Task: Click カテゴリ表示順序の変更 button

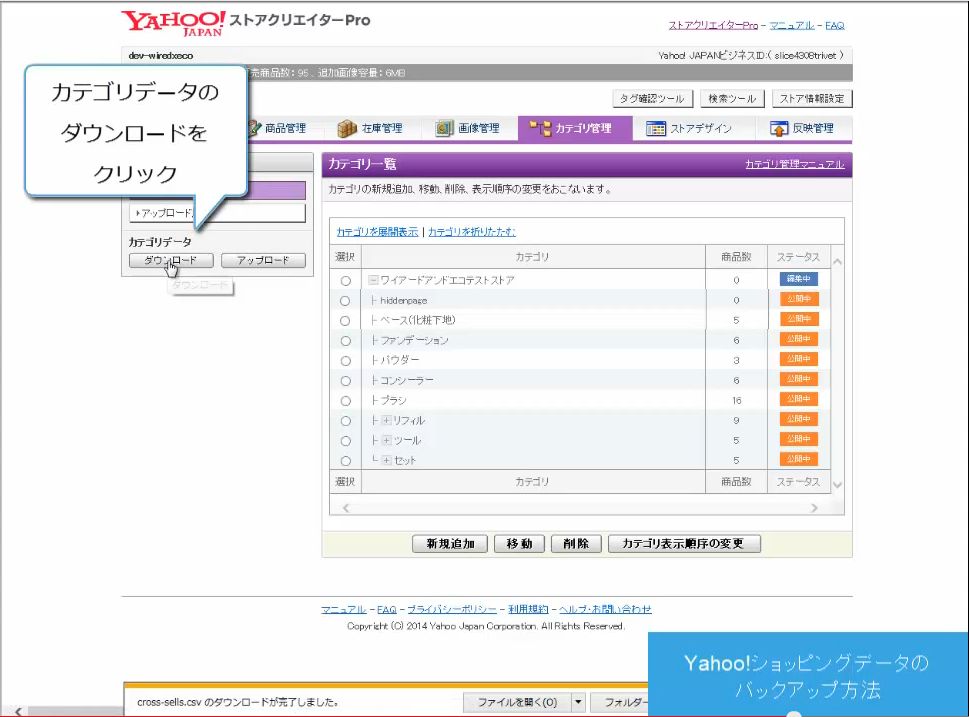Action: pos(684,544)
